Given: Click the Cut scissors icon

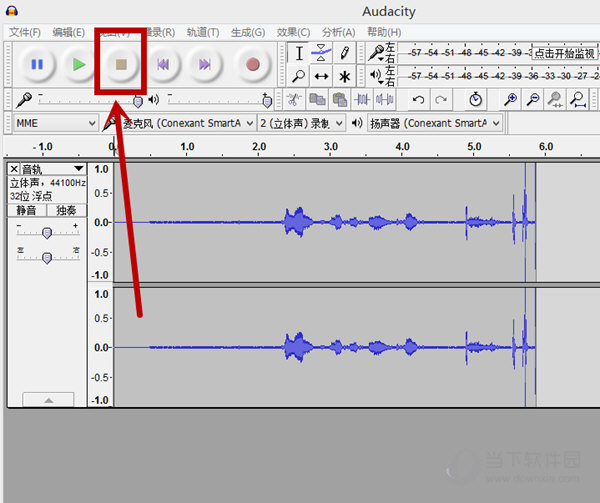Looking at the screenshot, I should coord(293,100).
